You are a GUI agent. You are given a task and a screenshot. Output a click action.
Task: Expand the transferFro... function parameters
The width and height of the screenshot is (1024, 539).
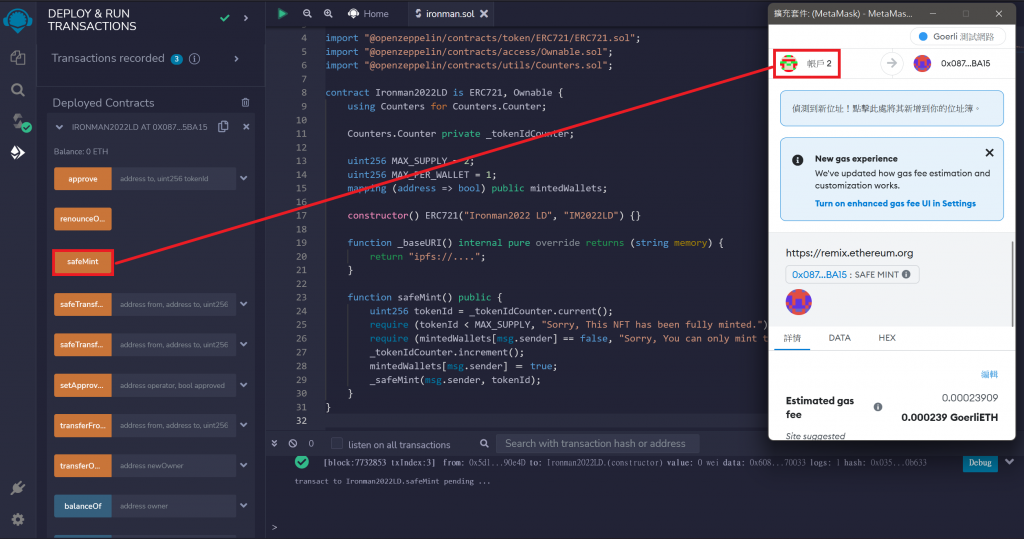(x=244, y=425)
